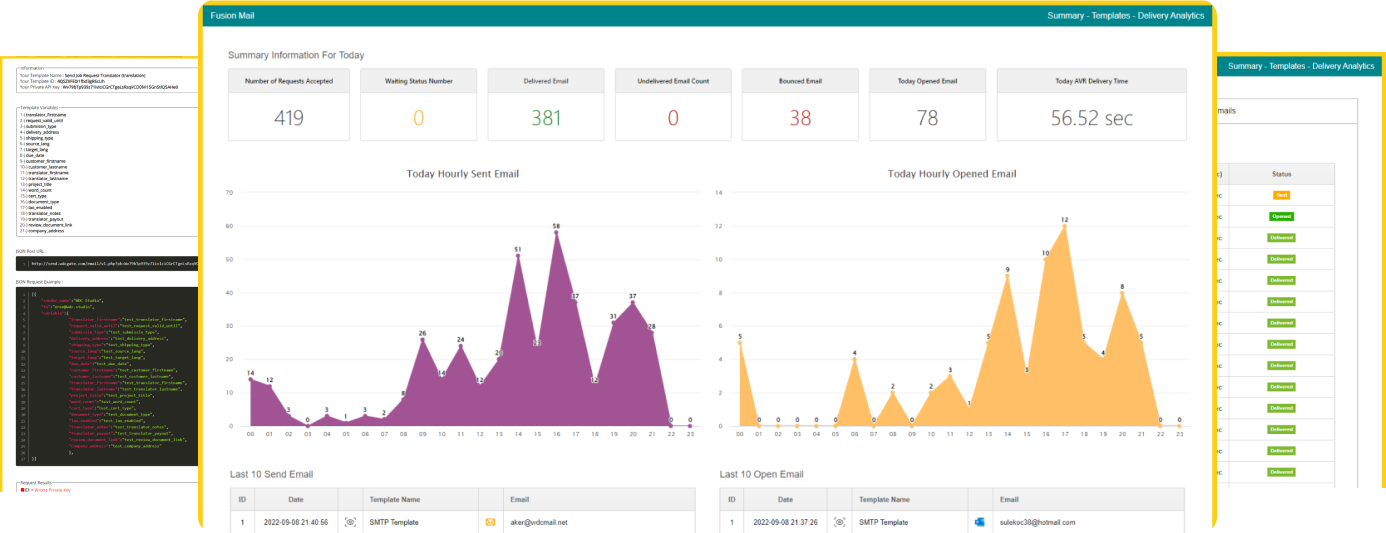Click aker@wdcmail.net in Last 10 Send Email
1386x533 pixels.
(x=540, y=522)
